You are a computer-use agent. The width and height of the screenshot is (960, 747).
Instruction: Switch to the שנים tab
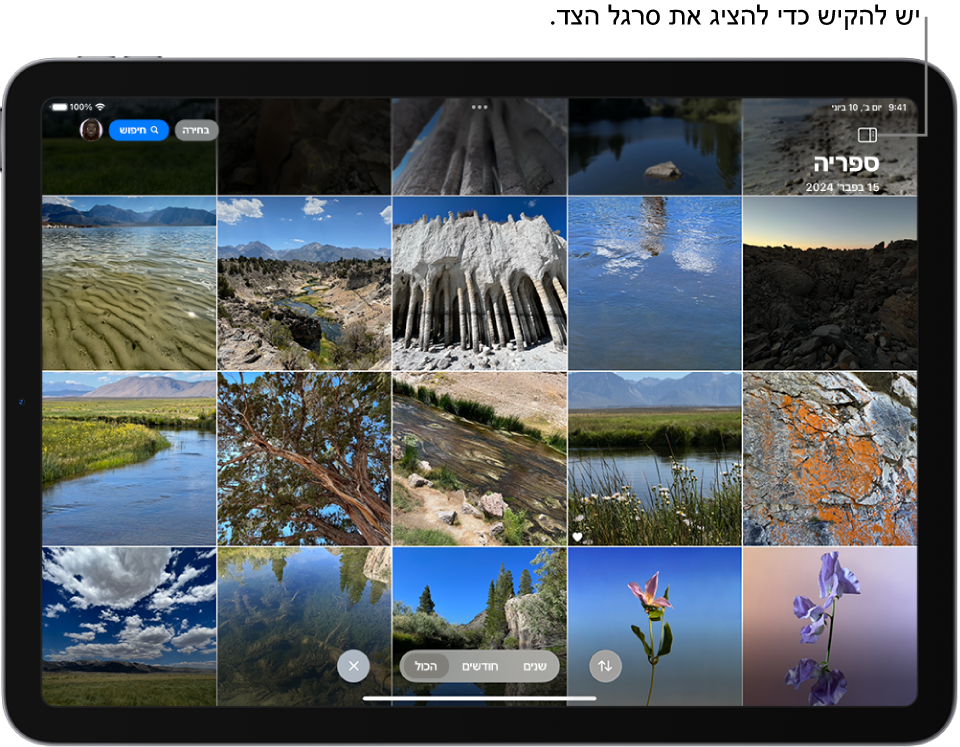(x=534, y=666)
